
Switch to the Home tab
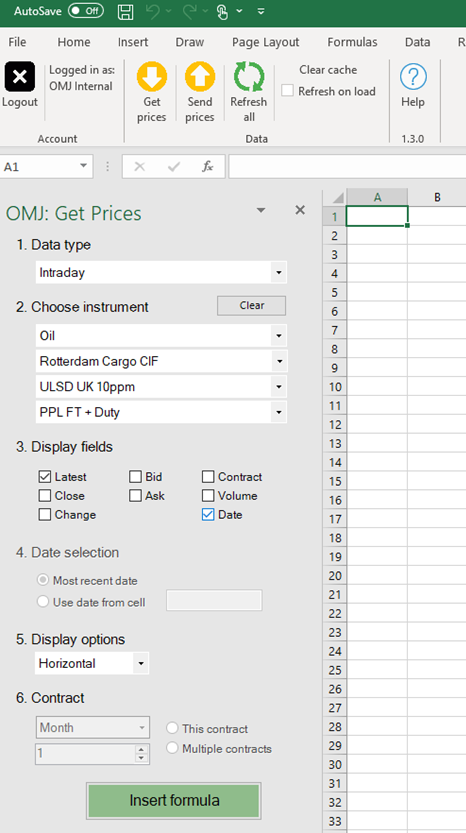74,42
